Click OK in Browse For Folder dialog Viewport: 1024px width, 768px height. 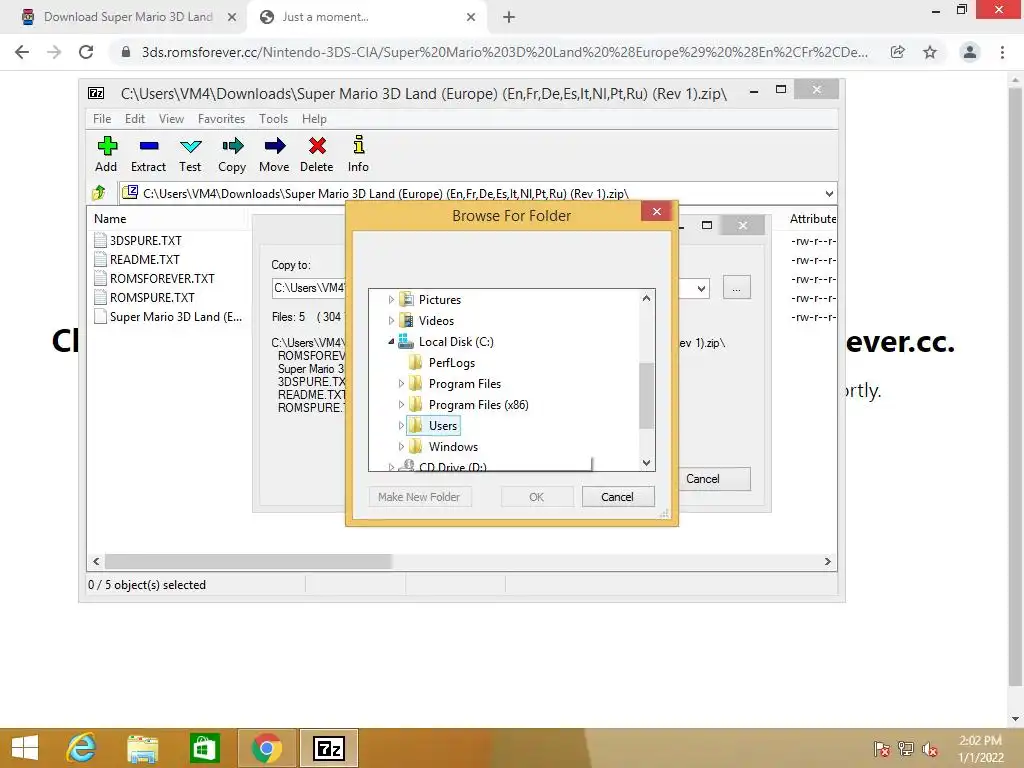[537, 497]
